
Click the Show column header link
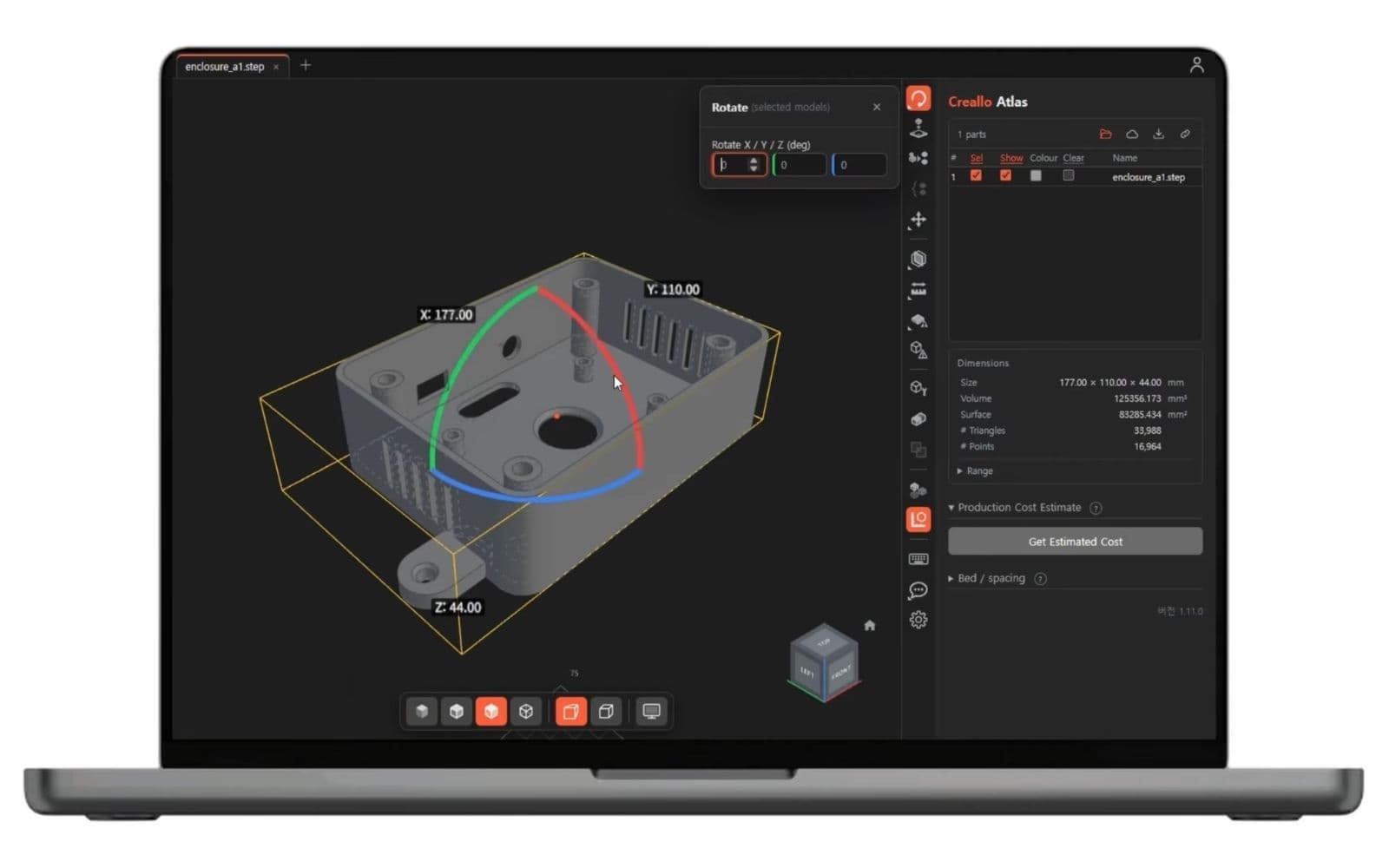pyautogui.click(x=1011, y=158)
